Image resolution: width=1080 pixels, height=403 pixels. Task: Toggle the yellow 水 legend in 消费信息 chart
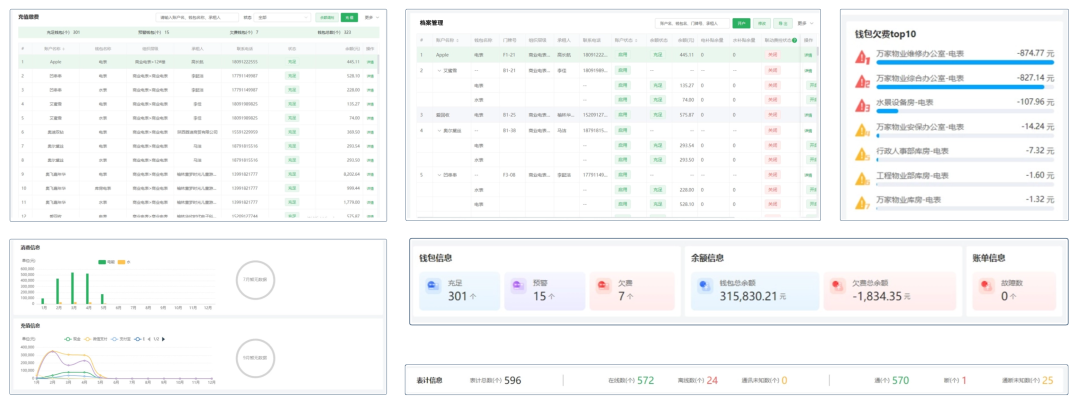click(124, 262)
